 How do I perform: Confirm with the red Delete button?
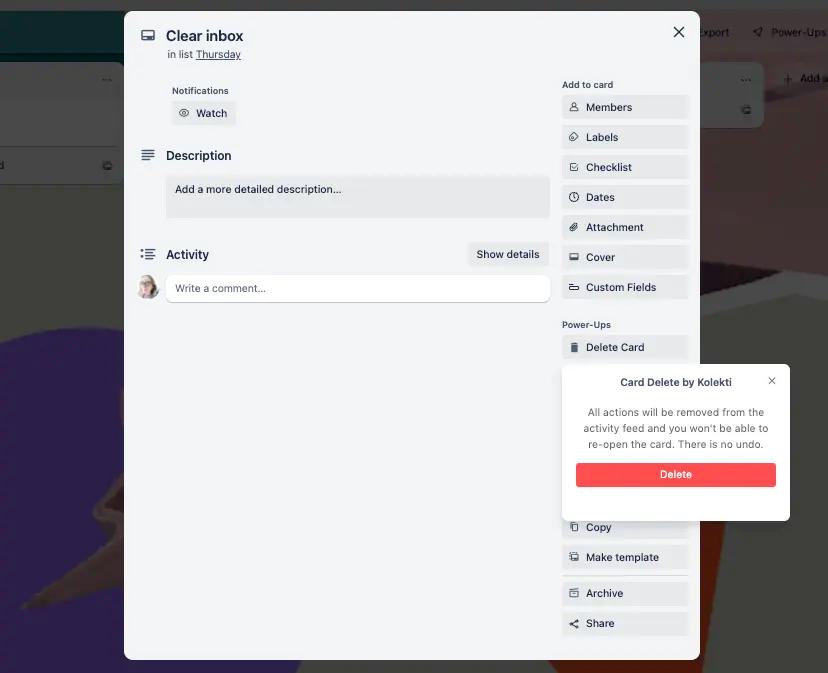(675, 474)
